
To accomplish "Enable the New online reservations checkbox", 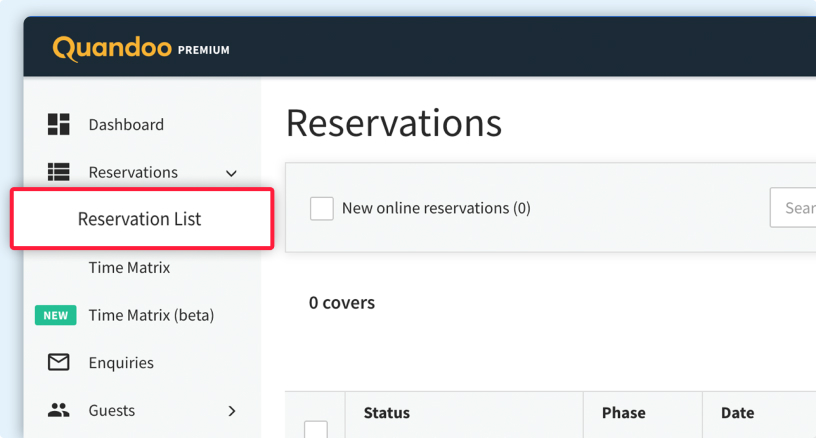I will pyautogui.click(x=321, y=208).
